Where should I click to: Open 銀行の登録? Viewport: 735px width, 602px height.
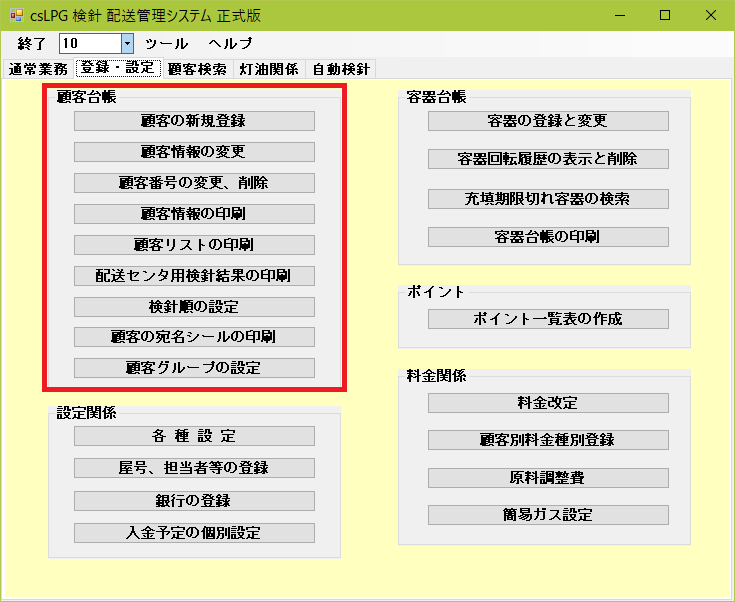(x=194, y=501)
